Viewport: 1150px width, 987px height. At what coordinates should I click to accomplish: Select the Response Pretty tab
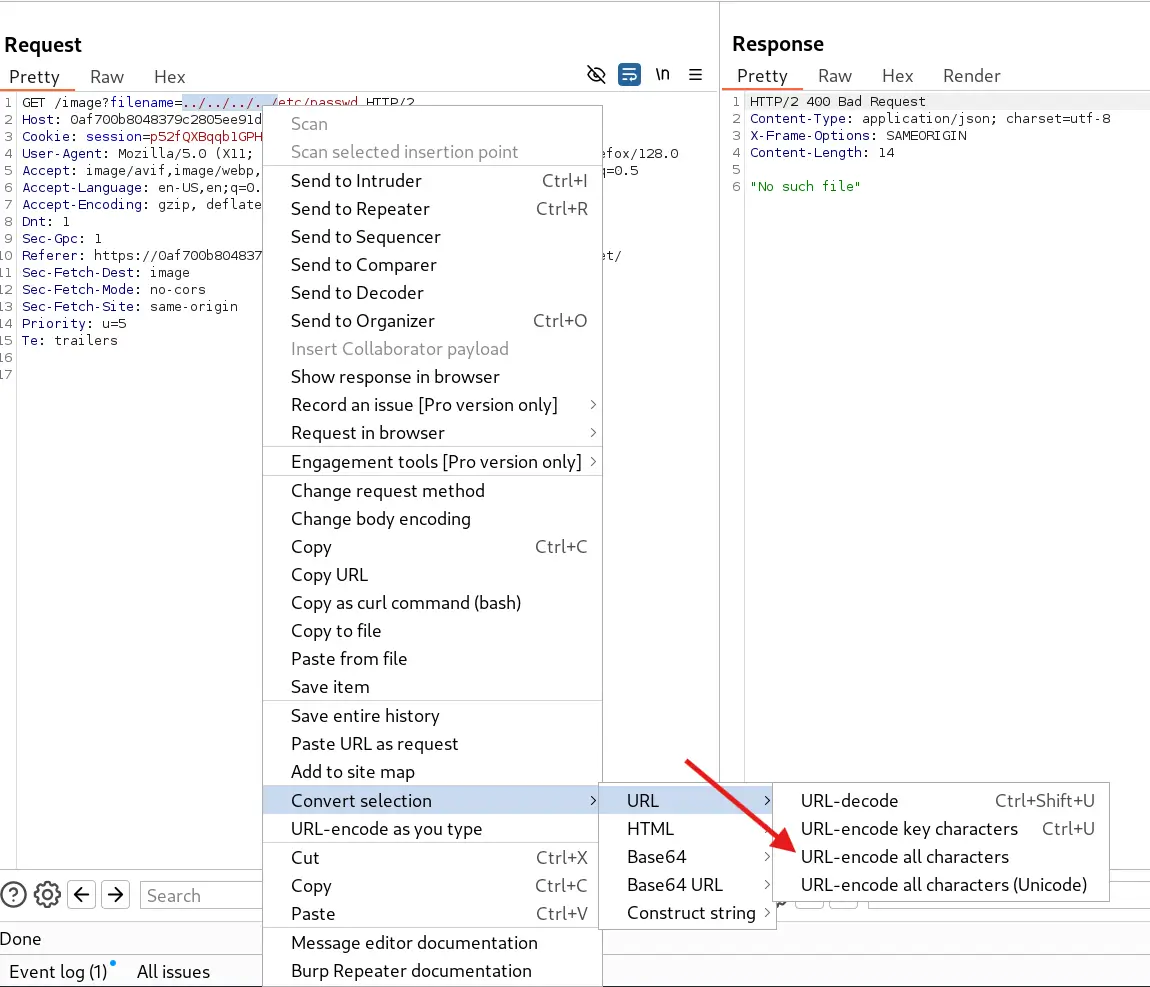pyautogui.click(x=762, y=76)
